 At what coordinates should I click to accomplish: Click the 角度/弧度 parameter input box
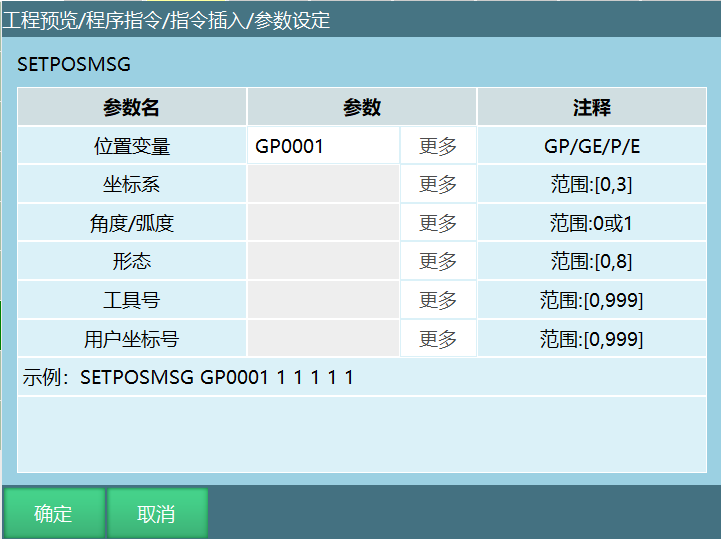323,223
